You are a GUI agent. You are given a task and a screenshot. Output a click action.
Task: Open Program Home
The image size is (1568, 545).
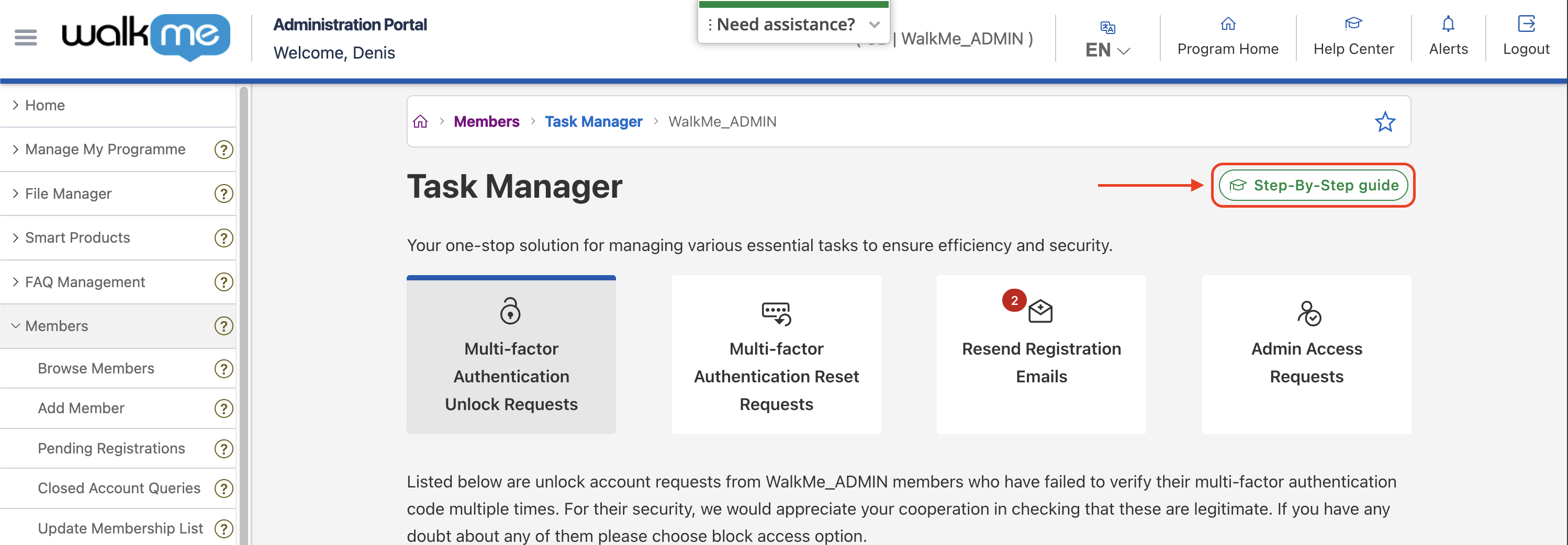[x=1227, y=38]
